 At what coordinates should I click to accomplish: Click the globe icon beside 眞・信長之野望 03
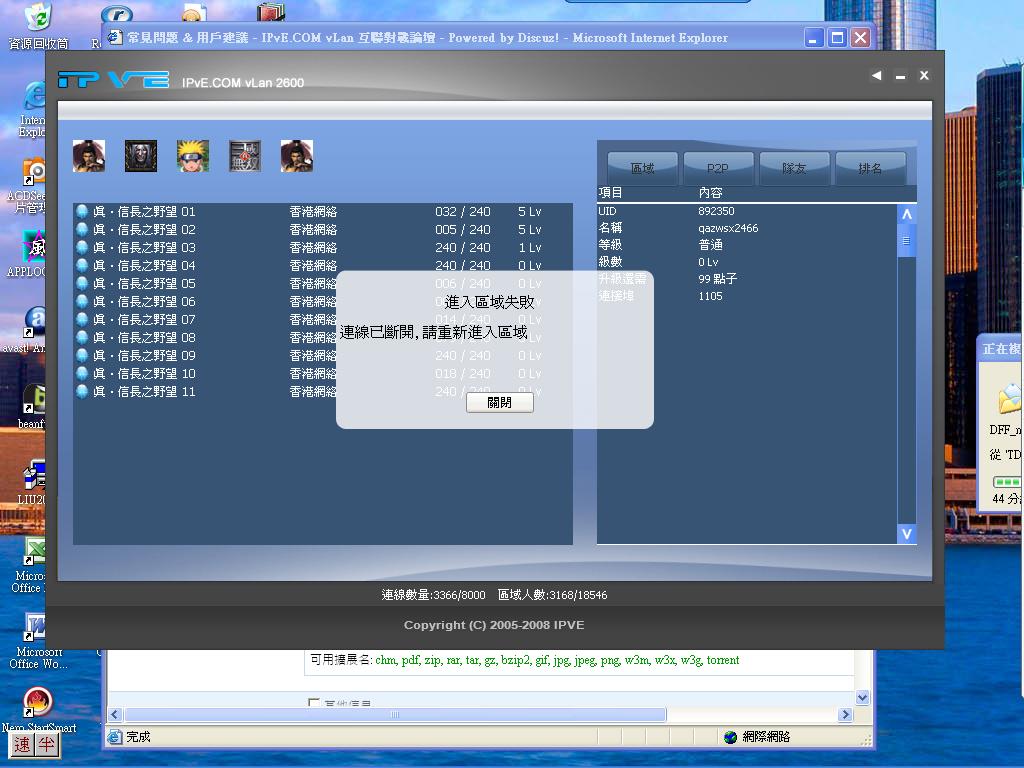coord(81,247)
